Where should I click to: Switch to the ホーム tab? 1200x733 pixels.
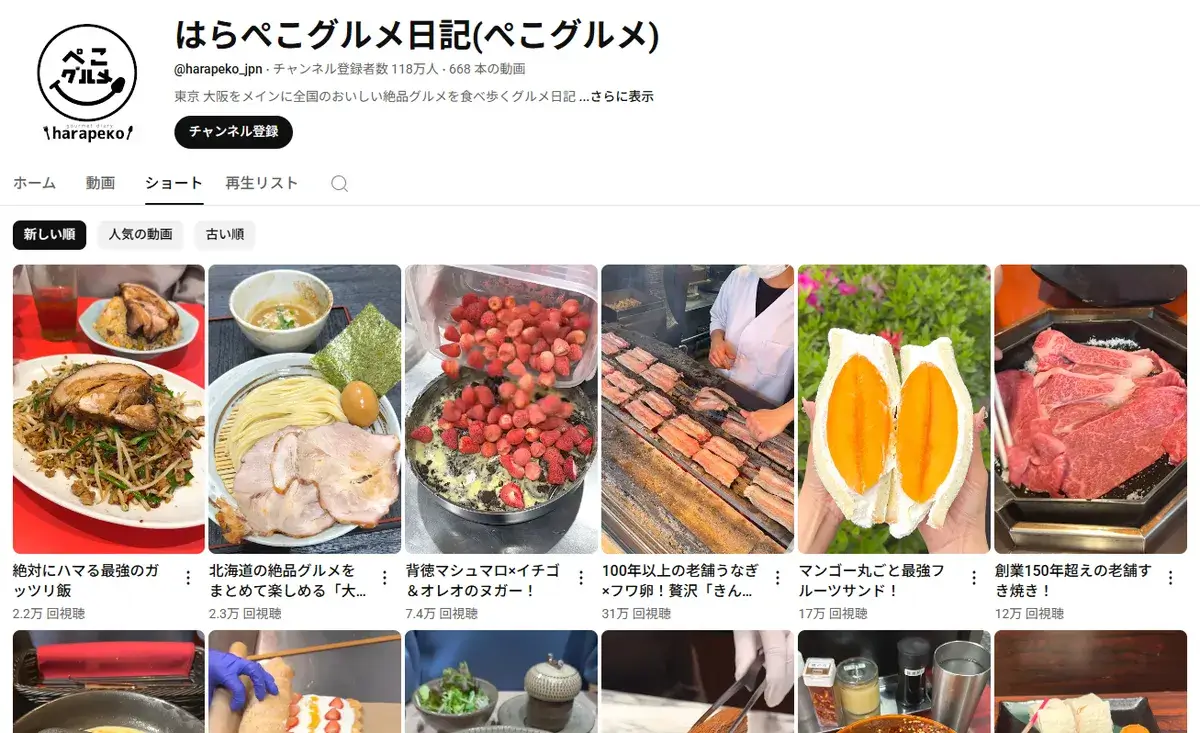[34, 183]
